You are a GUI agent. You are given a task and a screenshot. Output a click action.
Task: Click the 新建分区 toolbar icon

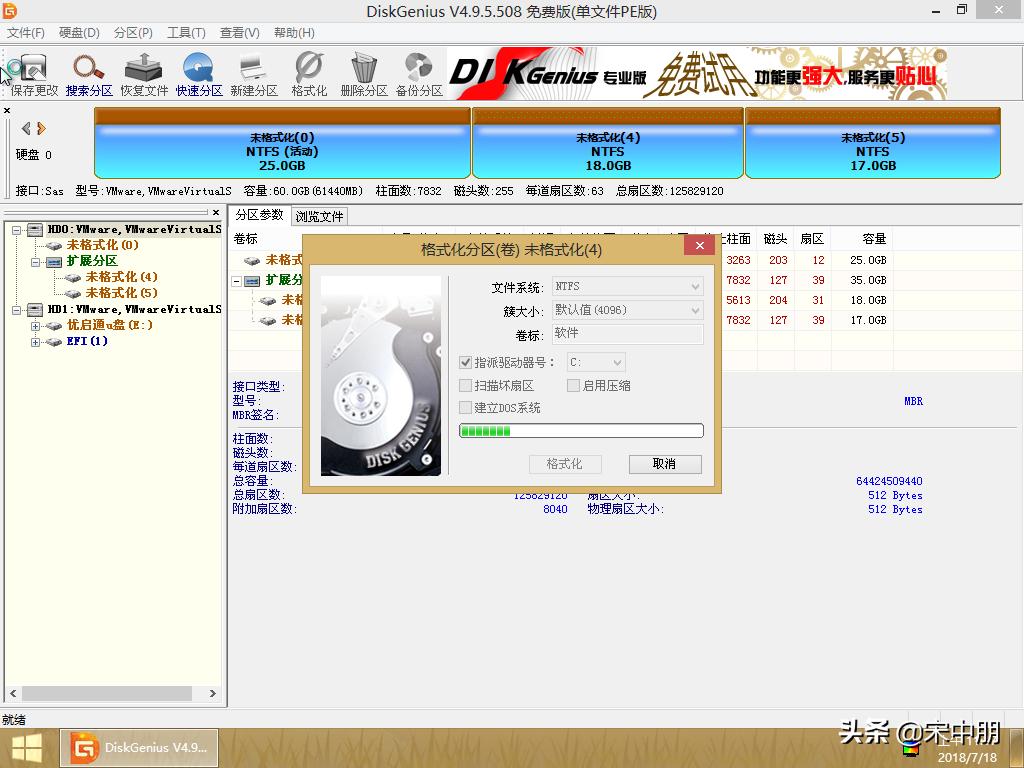pyautogui.click(x=252, y=72)
